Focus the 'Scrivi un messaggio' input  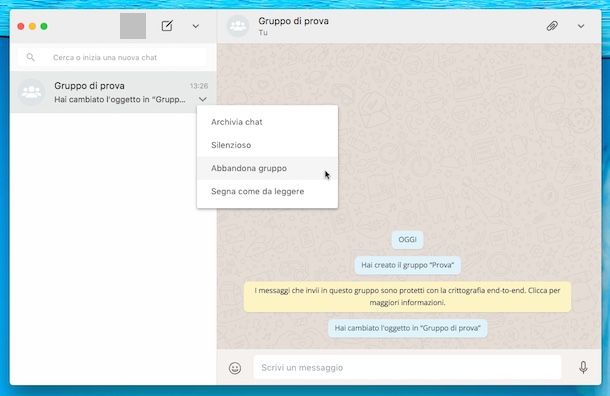point(407,367)
